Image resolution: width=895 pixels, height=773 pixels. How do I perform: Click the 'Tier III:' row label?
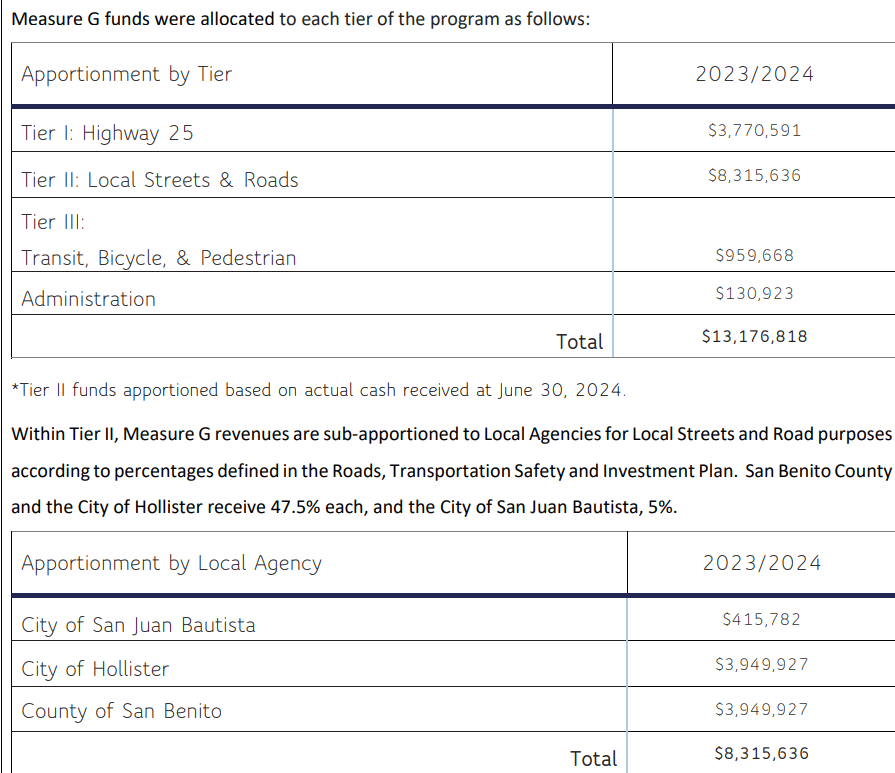point(53,221)
